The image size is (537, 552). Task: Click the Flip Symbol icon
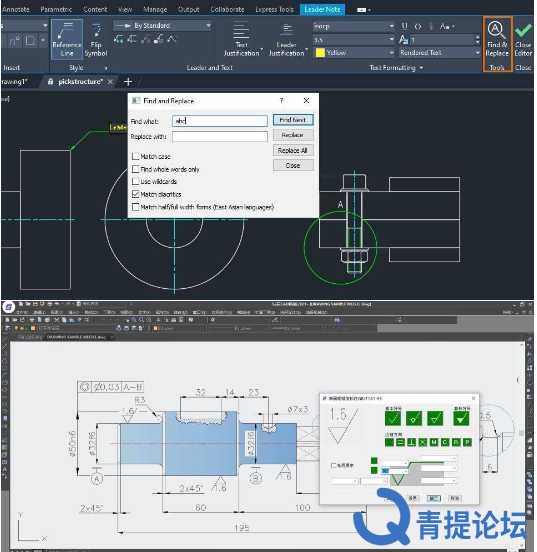tap(96, 31)
